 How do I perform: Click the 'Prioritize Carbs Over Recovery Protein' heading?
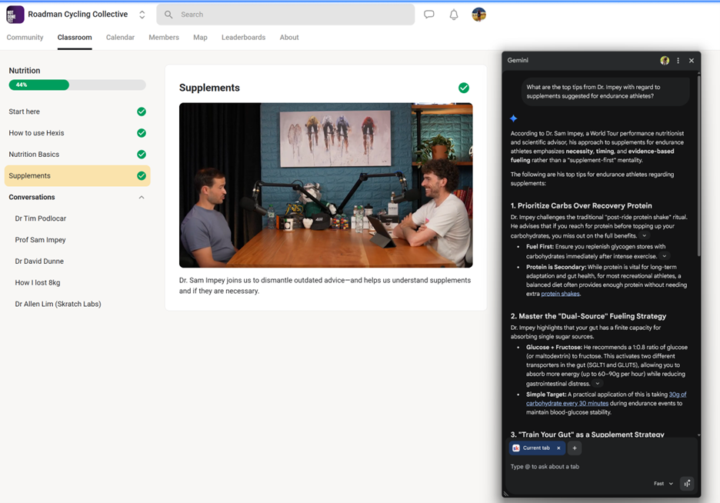pos(581,206)
